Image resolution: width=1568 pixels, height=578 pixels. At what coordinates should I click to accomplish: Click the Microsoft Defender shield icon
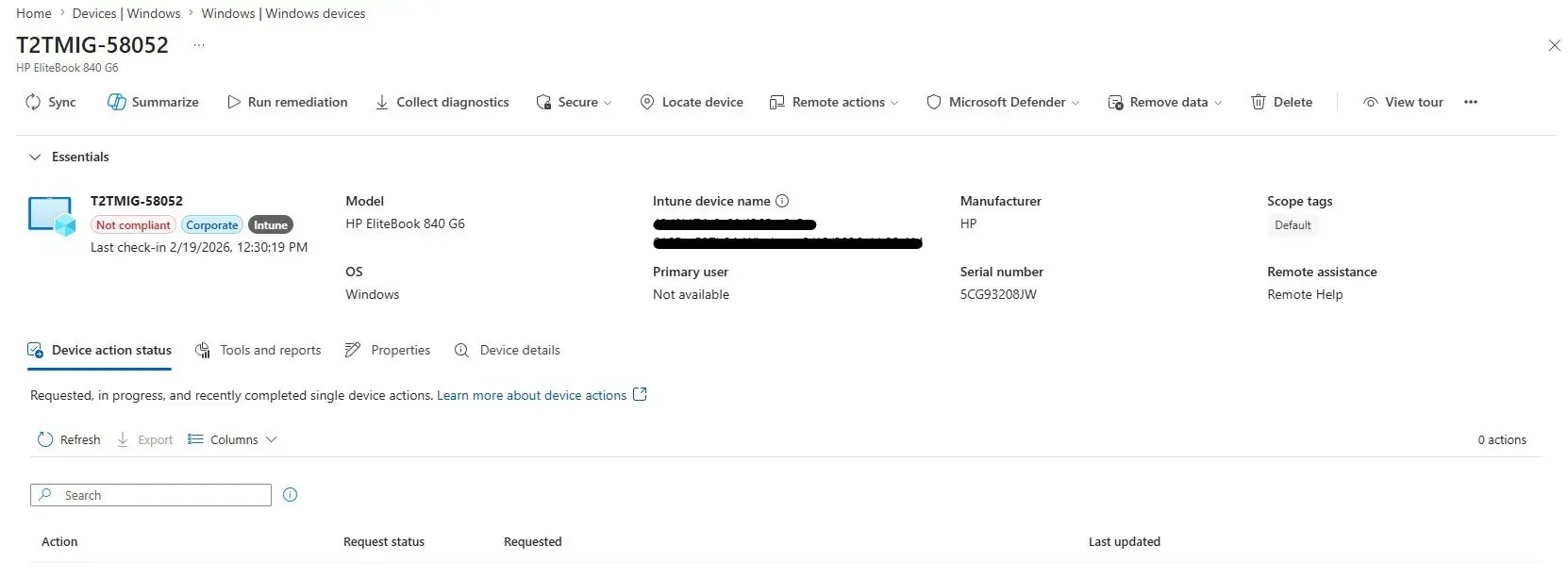[x=933, y=102]
